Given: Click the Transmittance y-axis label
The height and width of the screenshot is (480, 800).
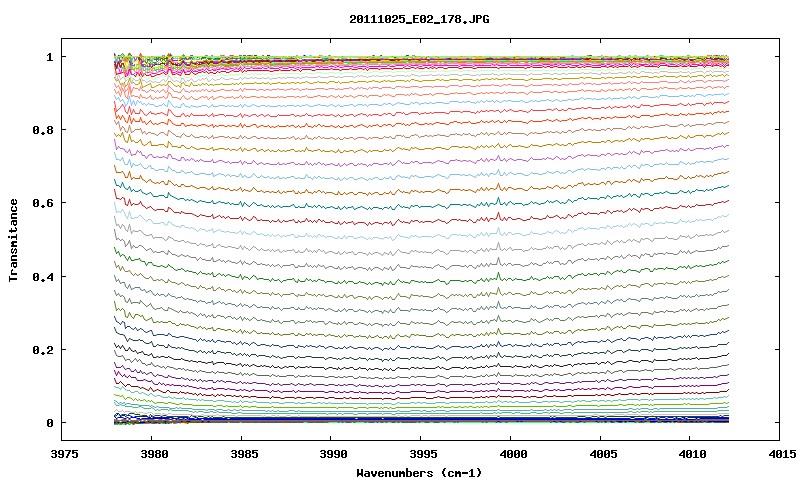Looking at the screenshot, I should pyautogui.click(x=14, y=240).
